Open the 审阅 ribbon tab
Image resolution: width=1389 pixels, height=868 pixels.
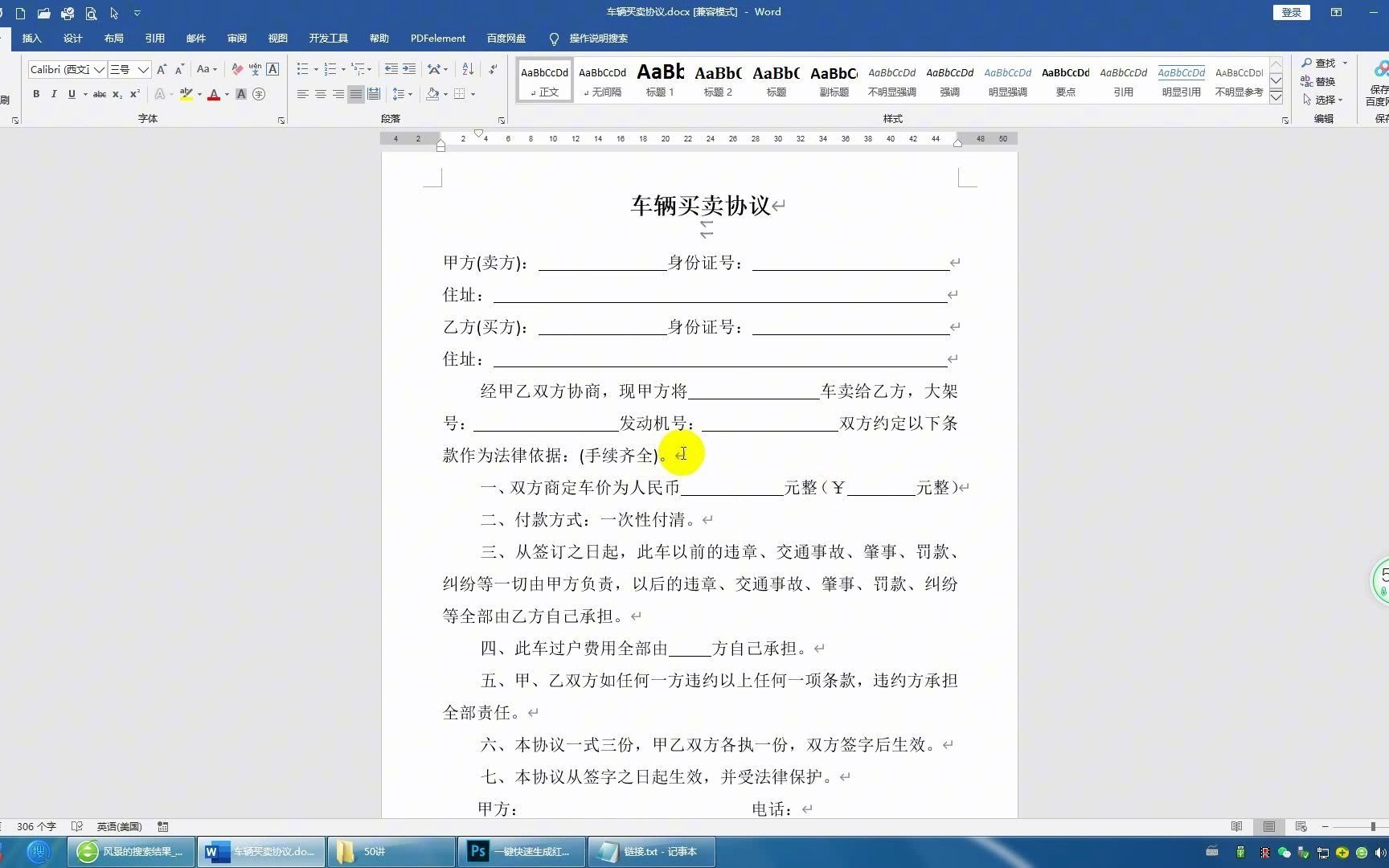click(237, 38)
